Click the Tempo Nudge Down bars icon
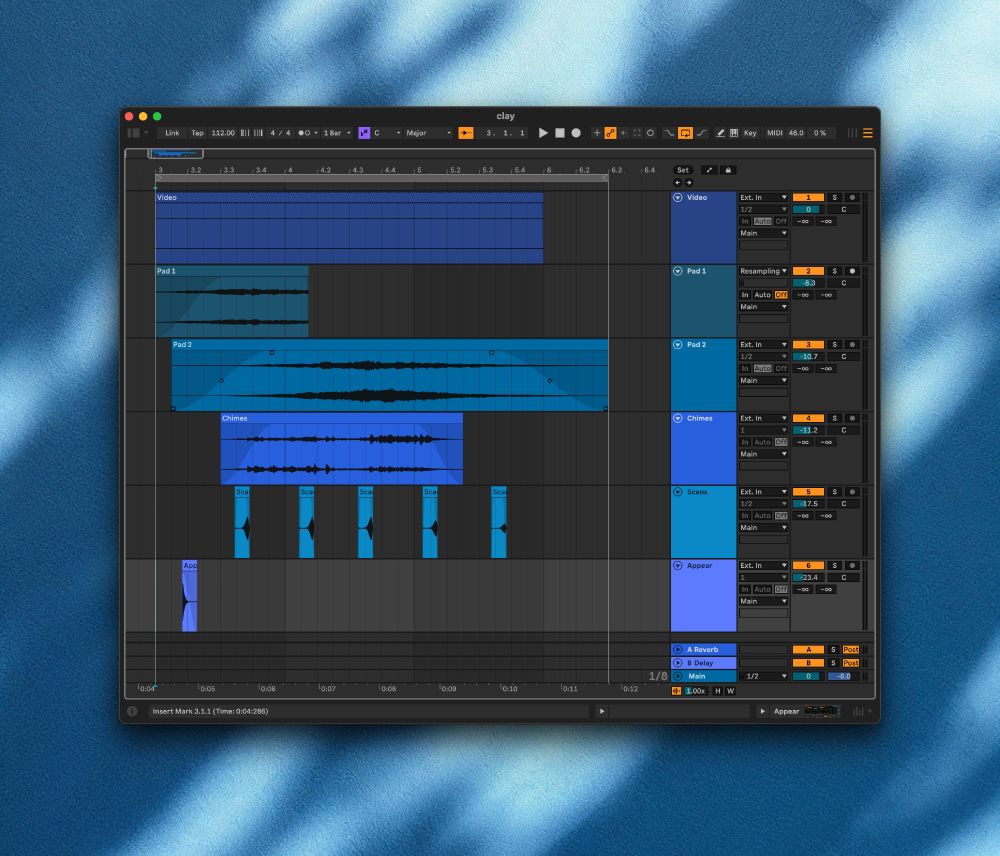Image resolution: width=1000 pixels, height=856 pixels. [x=245, y=133]
